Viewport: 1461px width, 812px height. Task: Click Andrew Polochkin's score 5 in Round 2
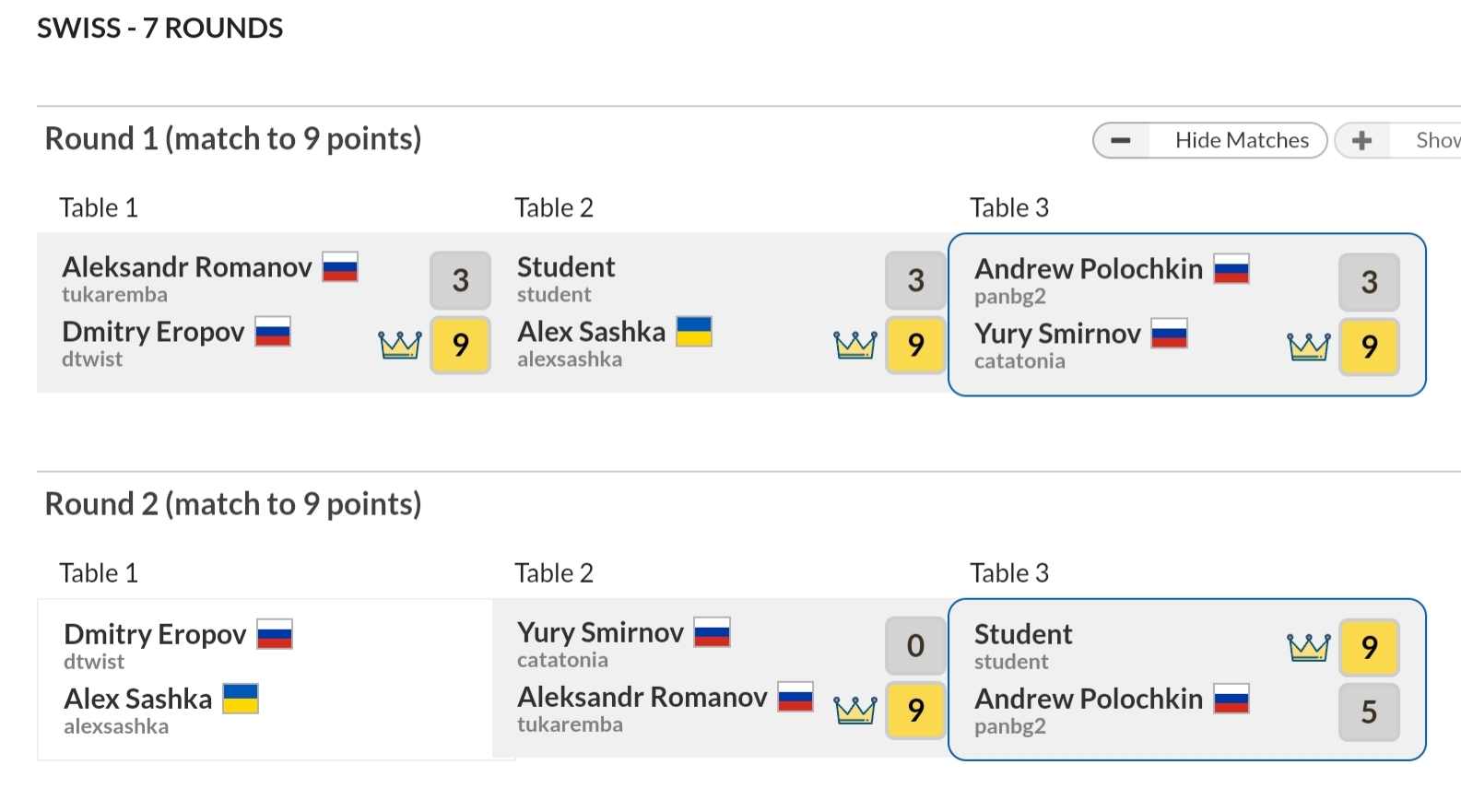[x=1369, y=712]
